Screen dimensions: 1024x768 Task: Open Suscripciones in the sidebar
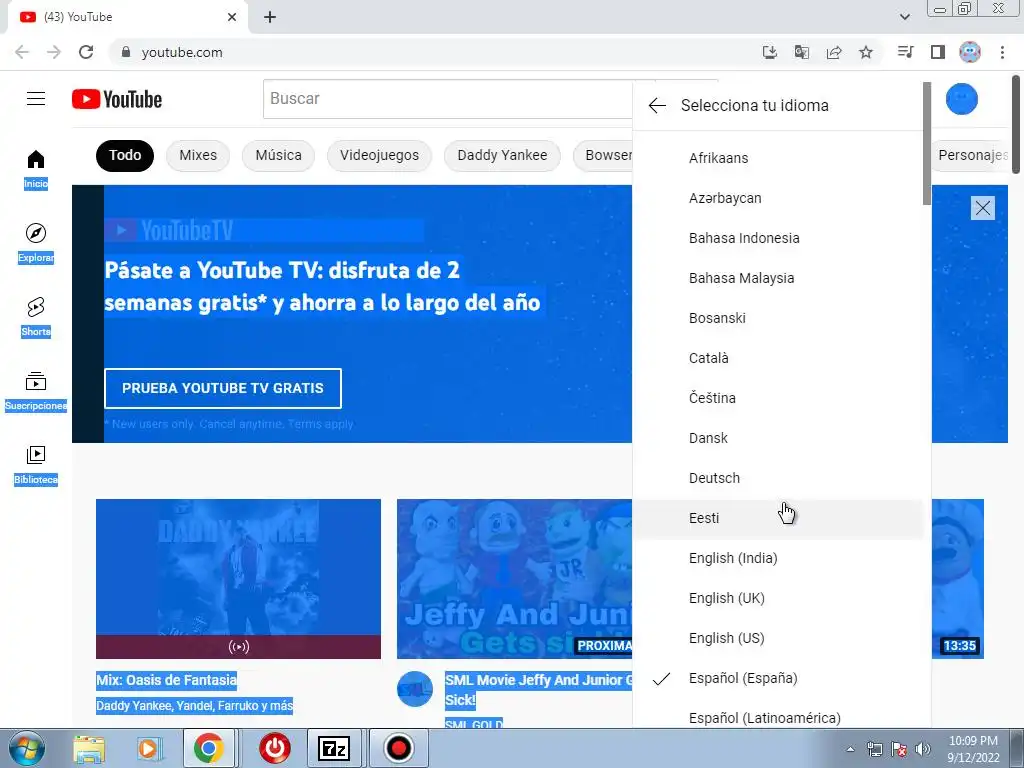tap(36, 390)
